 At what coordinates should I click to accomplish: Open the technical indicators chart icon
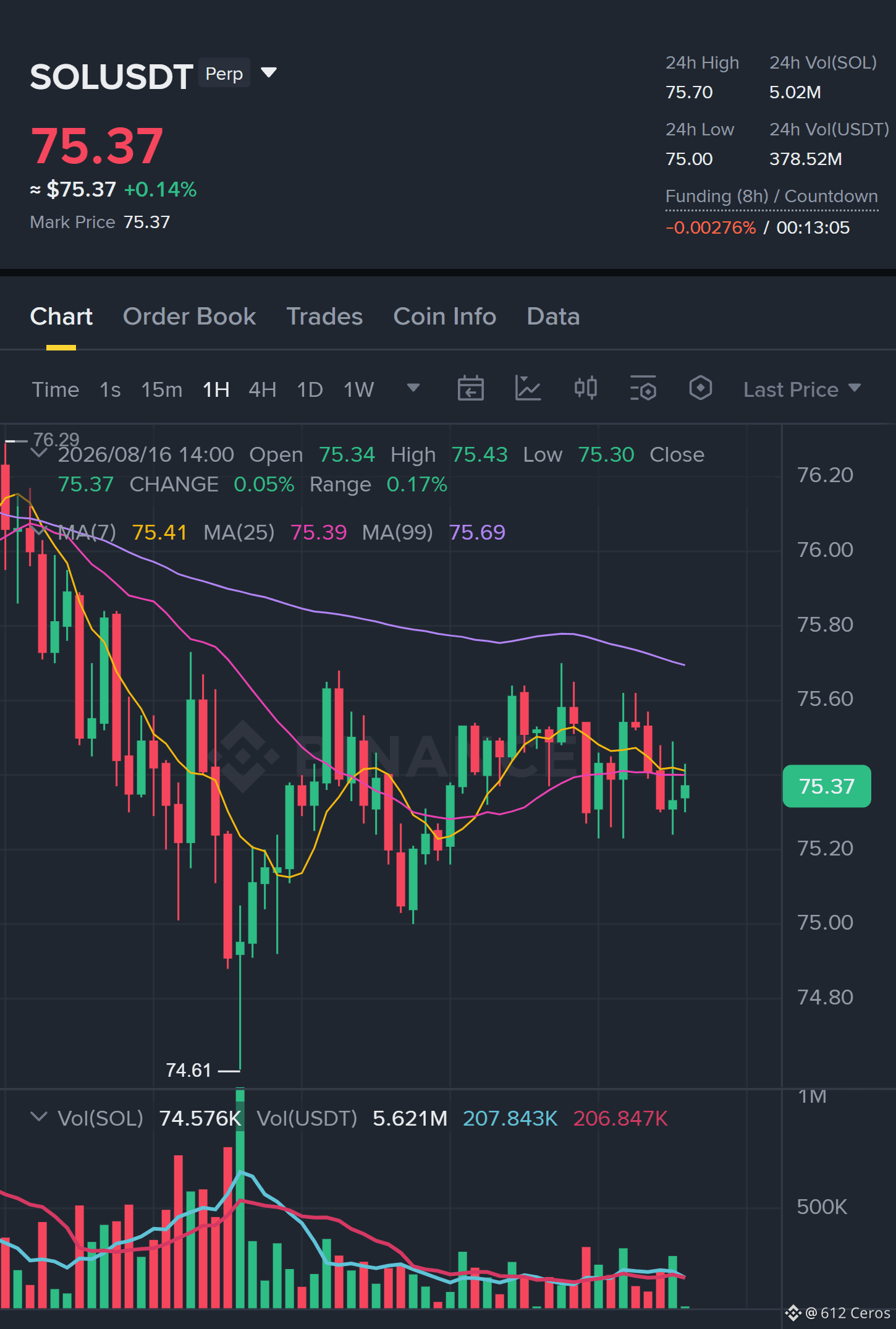tap(528, 389)
